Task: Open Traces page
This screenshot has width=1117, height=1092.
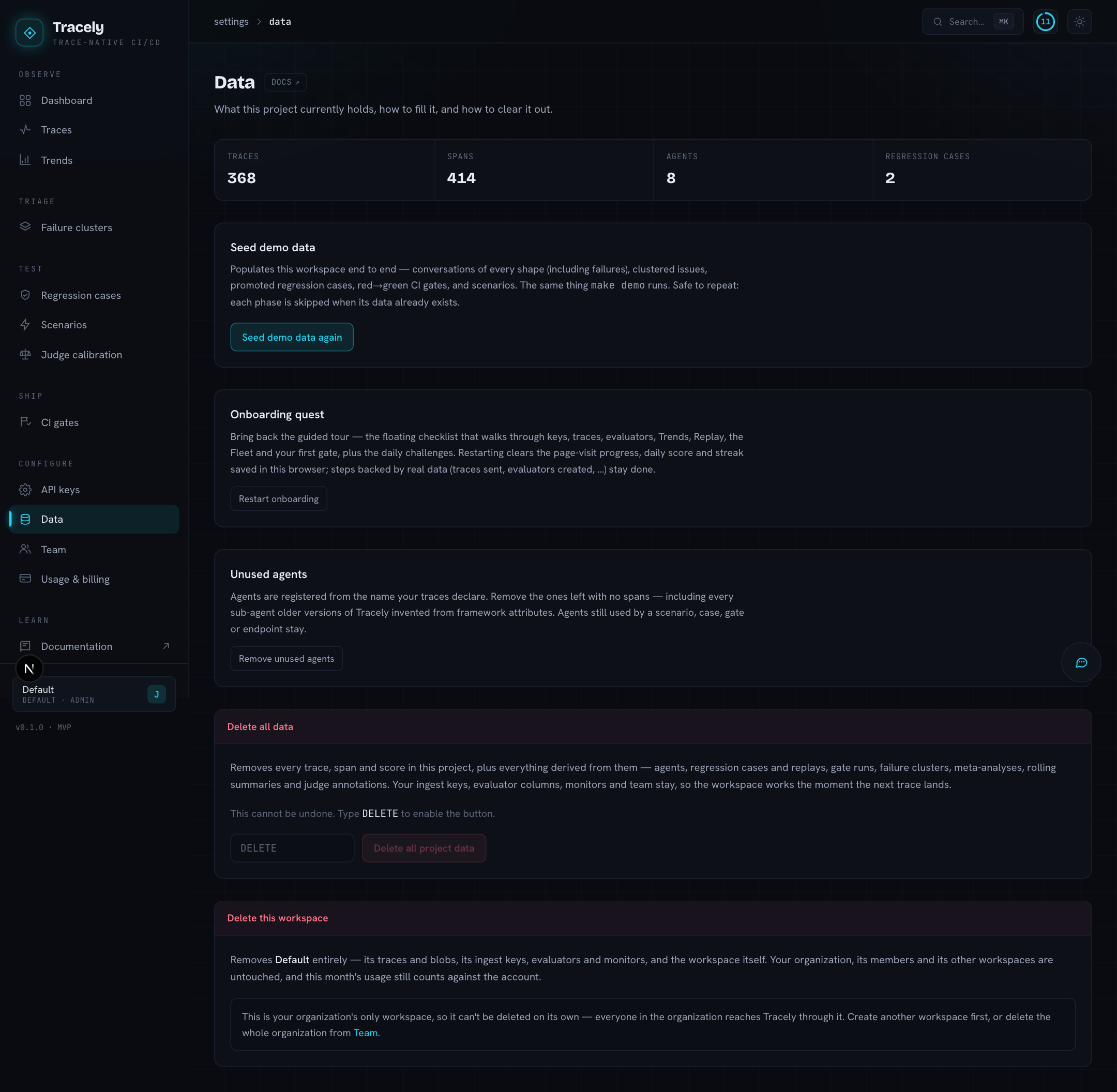Action: click(x=94, y=130)
